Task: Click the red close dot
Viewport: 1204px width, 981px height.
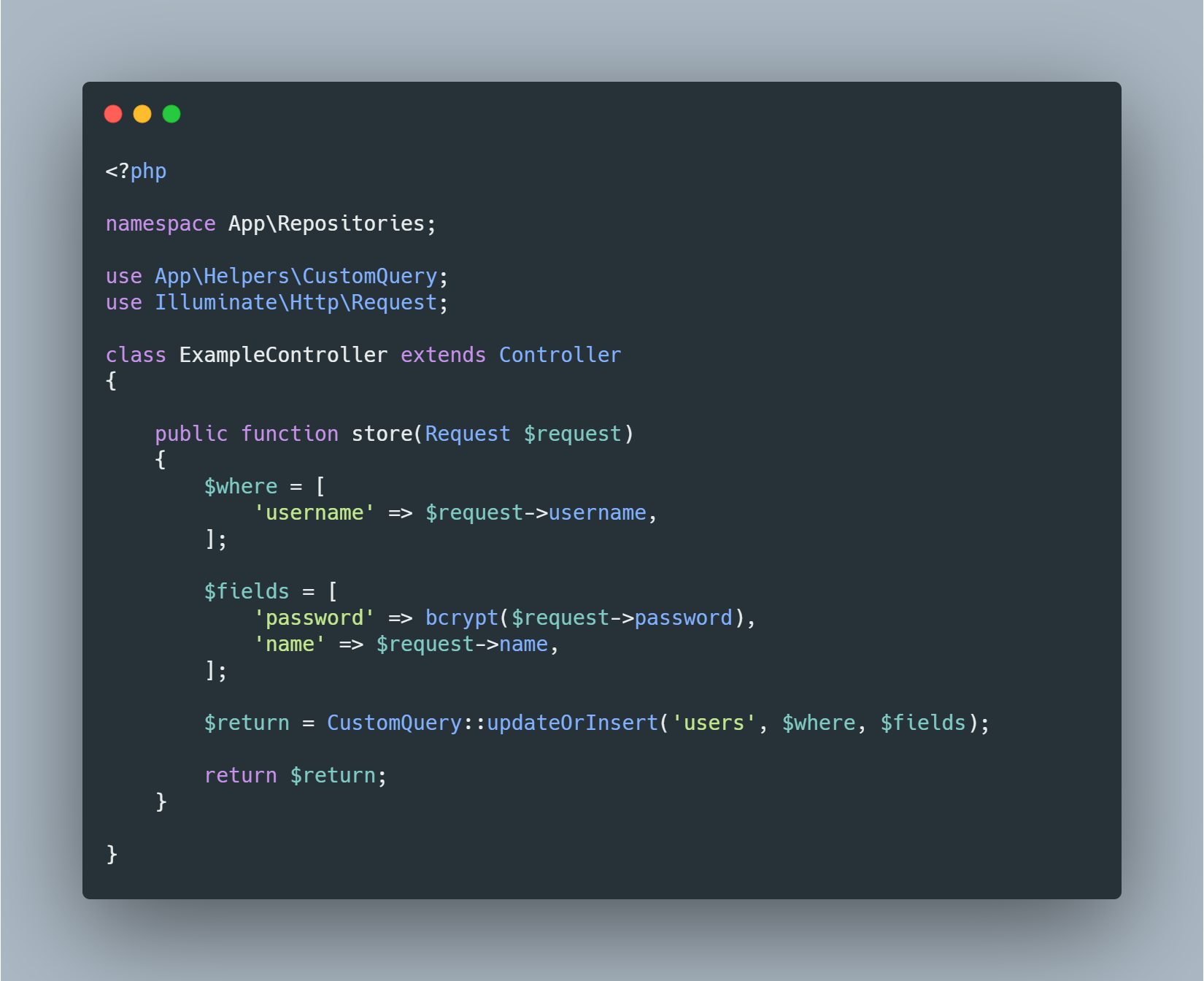Action: click(113, 114)
